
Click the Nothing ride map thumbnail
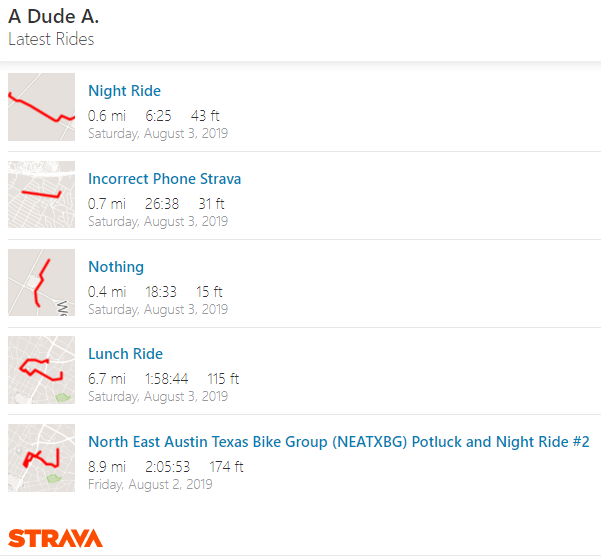click(41, 282)
